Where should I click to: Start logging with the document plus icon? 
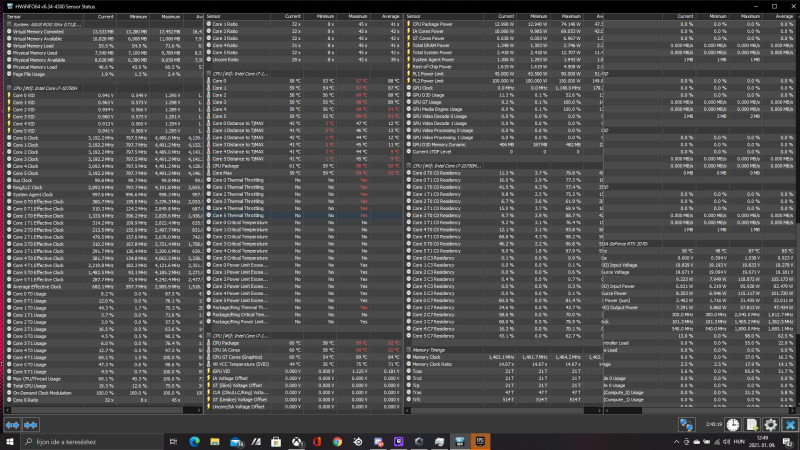(752, 424)
